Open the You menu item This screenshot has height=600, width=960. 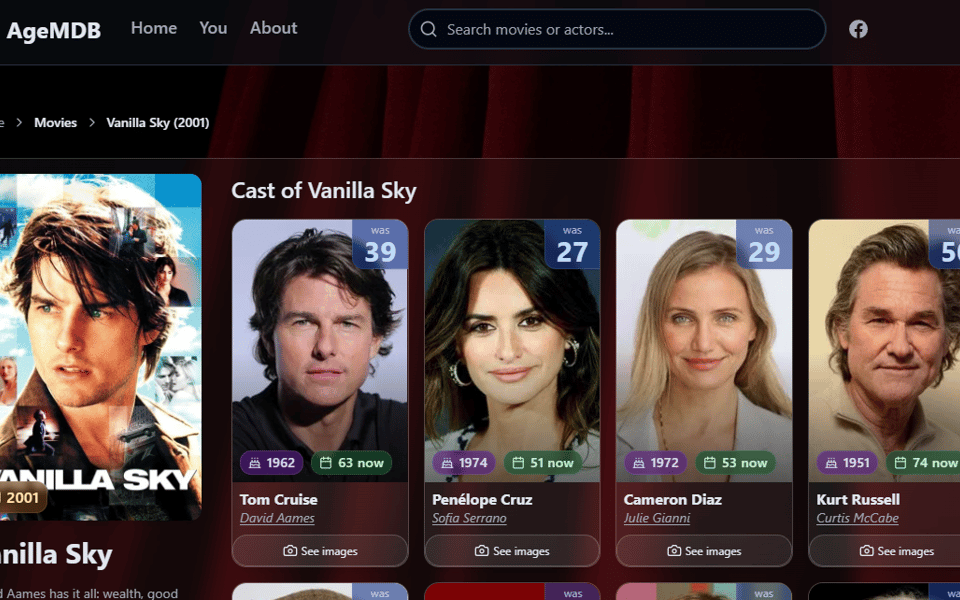[213, 28]
